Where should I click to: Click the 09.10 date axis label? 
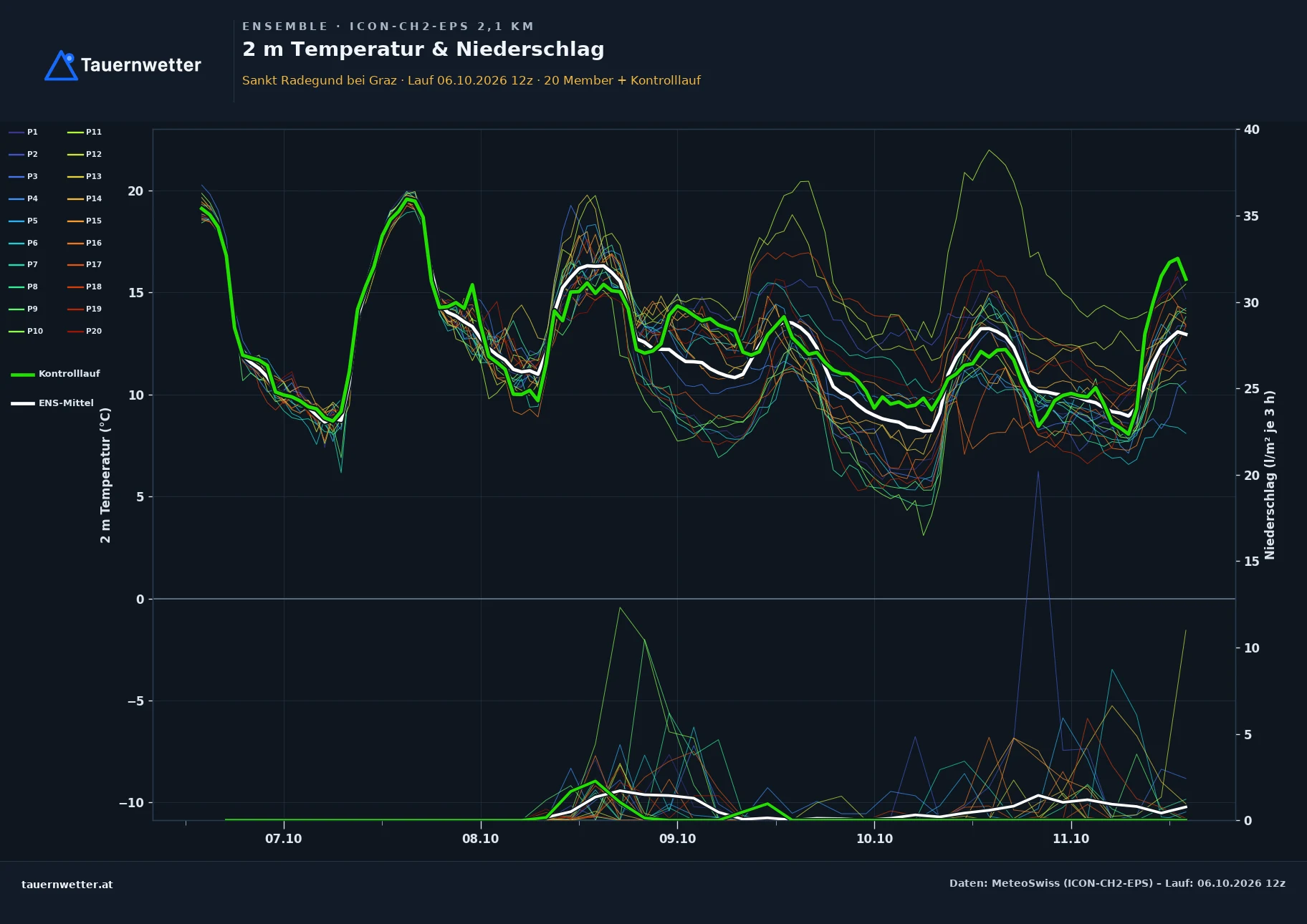click(677, 839)
